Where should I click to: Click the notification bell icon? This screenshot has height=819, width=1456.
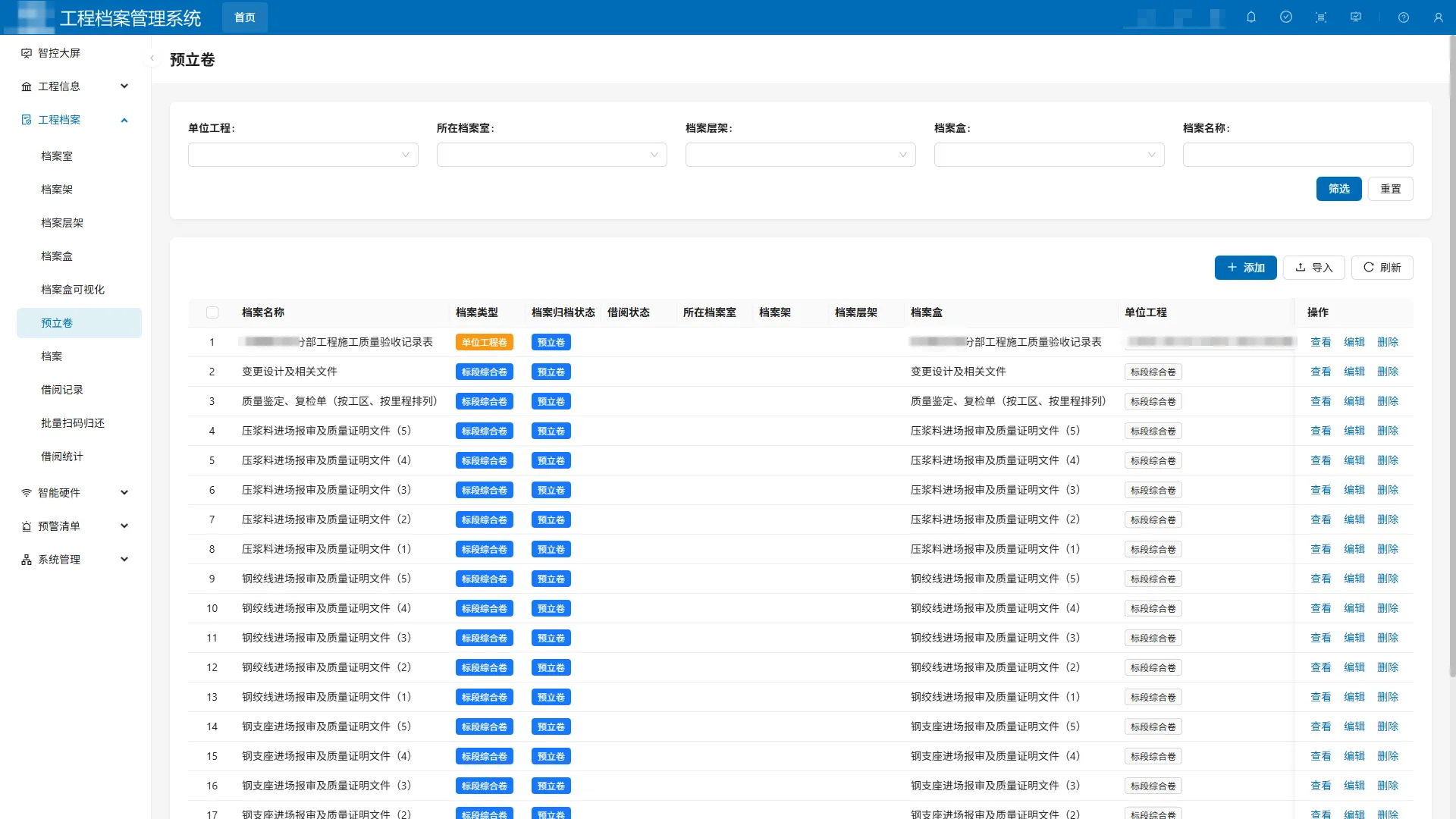[1251, 17]
